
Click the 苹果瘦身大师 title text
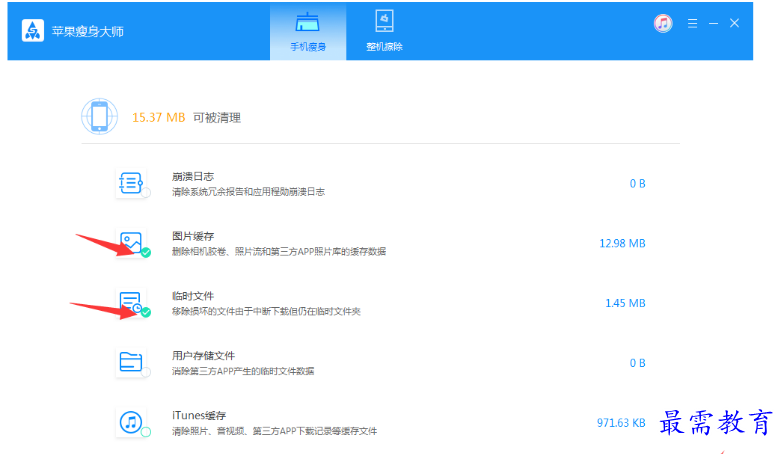click(88, 31)
